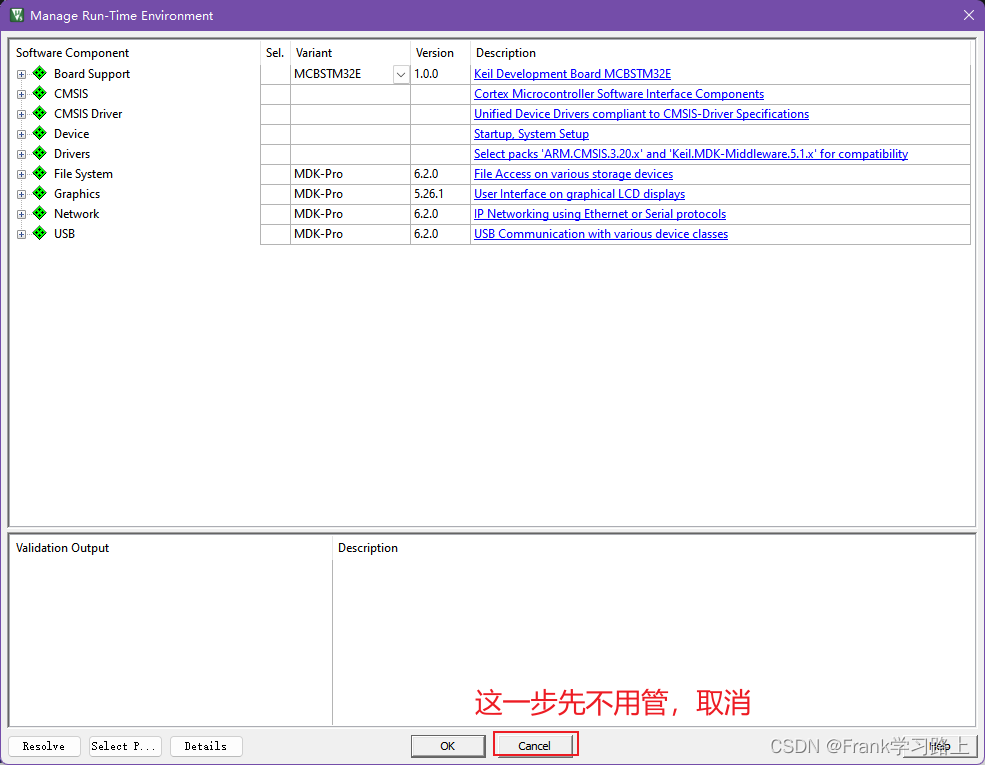985x765 pixels.
Task: Open the Startup, System Setup link
Action: pos(531,134)
